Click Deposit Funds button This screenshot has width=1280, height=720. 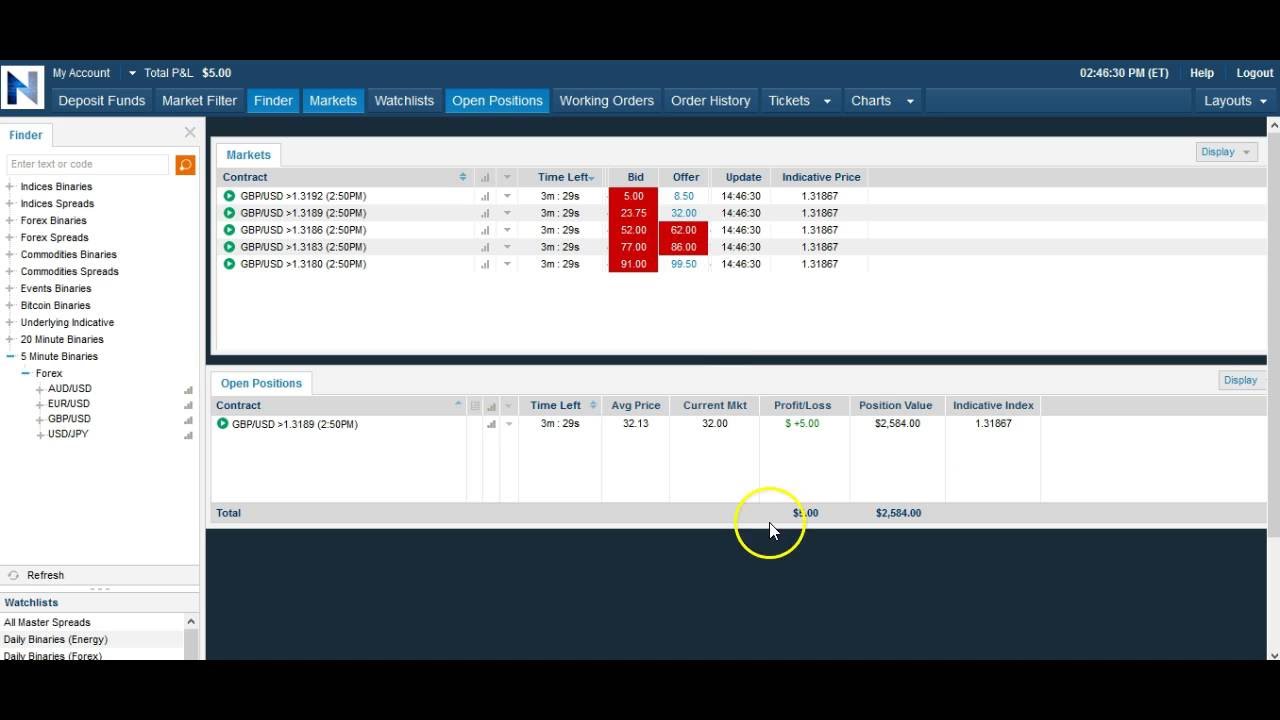point(102,101)
